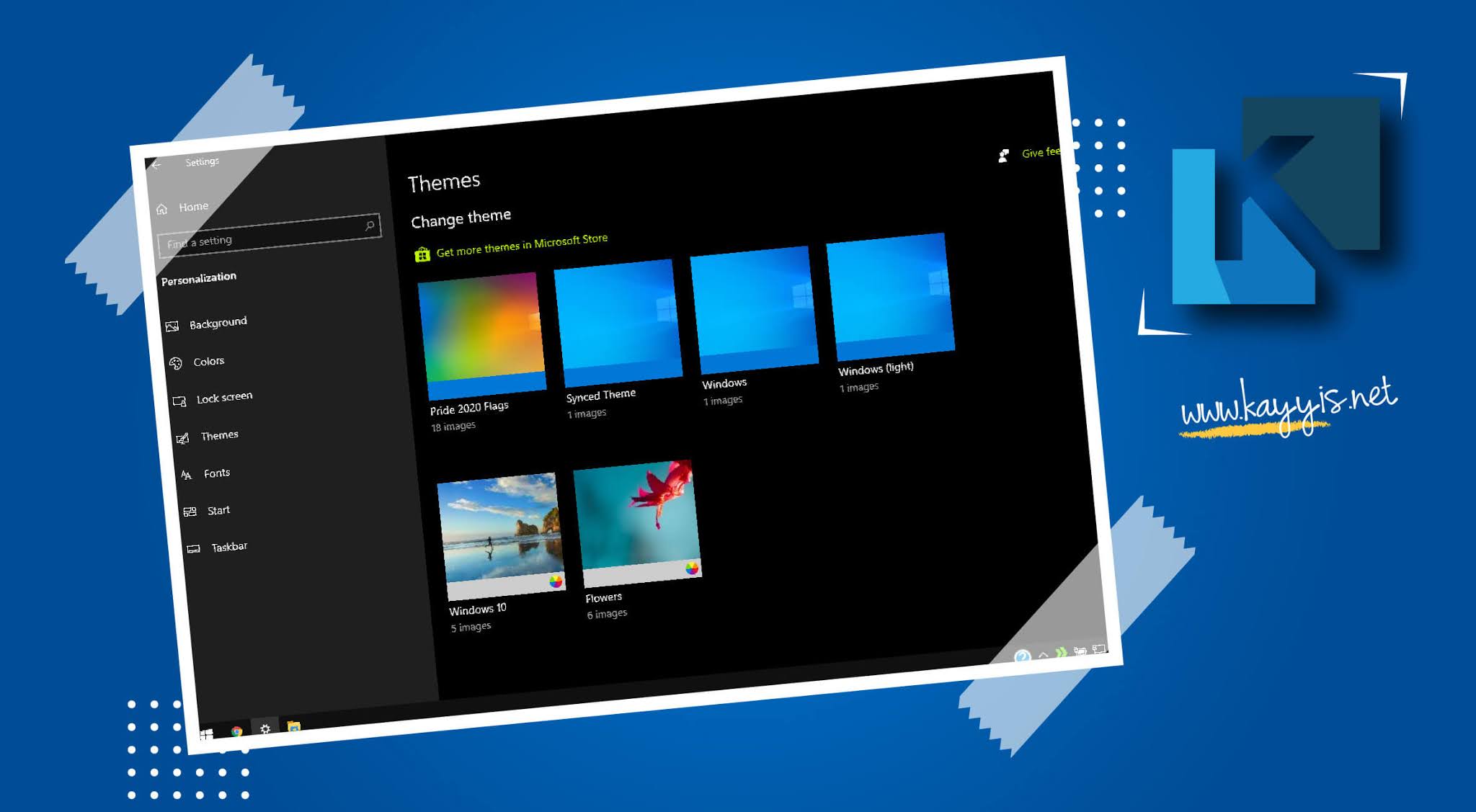The image size is (1476, 812).
Task: Open Lock screen settings via its icon
Action: click(x=179, y=401)
